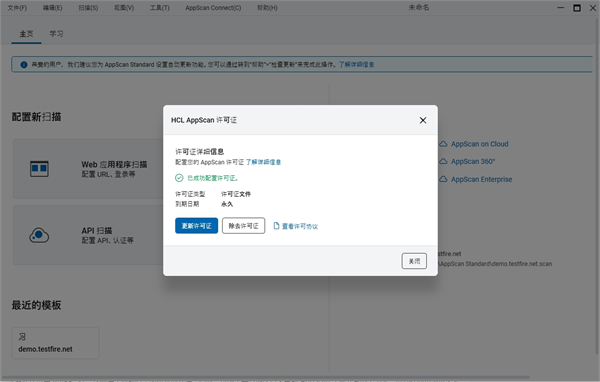
Task: Click cloud icon beside AppScan Enterprise
Action: coord(443,179)
